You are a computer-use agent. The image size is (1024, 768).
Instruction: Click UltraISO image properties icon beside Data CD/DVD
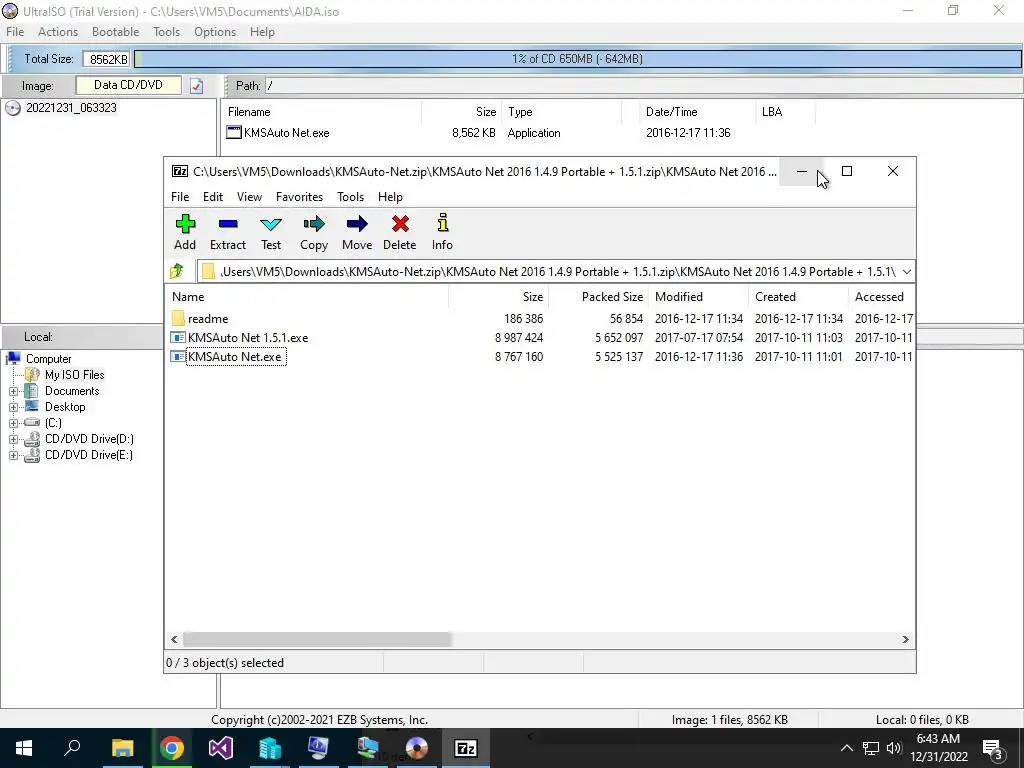click(197, 86)
